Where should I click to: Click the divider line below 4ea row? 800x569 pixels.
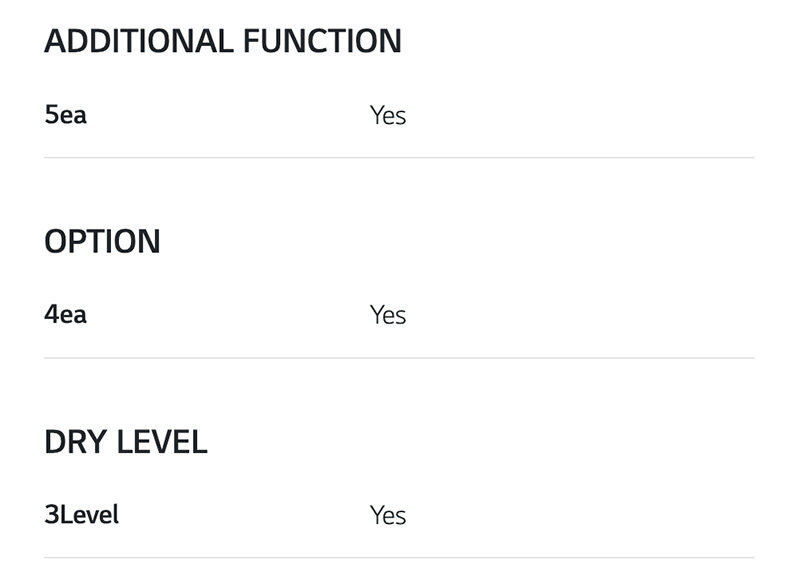pos(400,358)
